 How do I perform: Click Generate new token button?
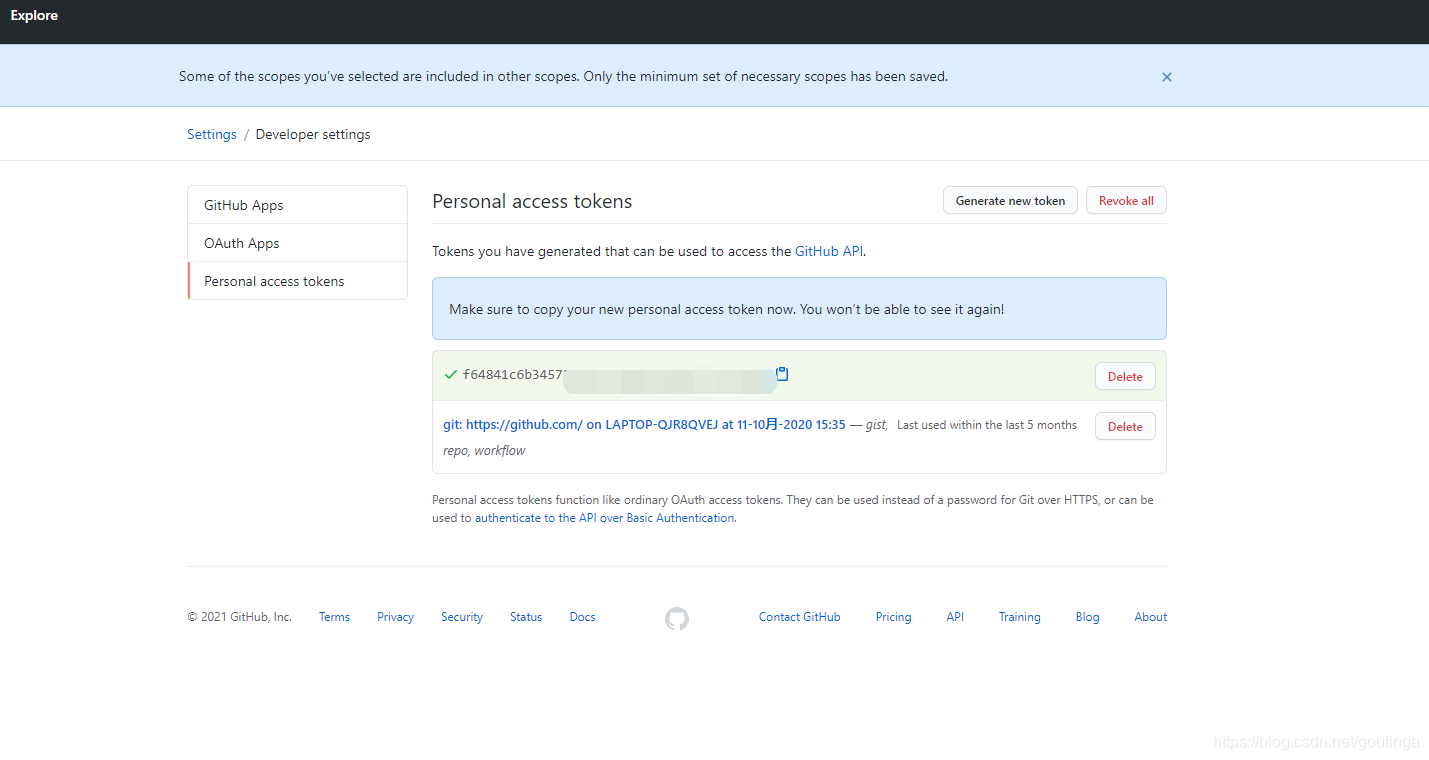1010,200
